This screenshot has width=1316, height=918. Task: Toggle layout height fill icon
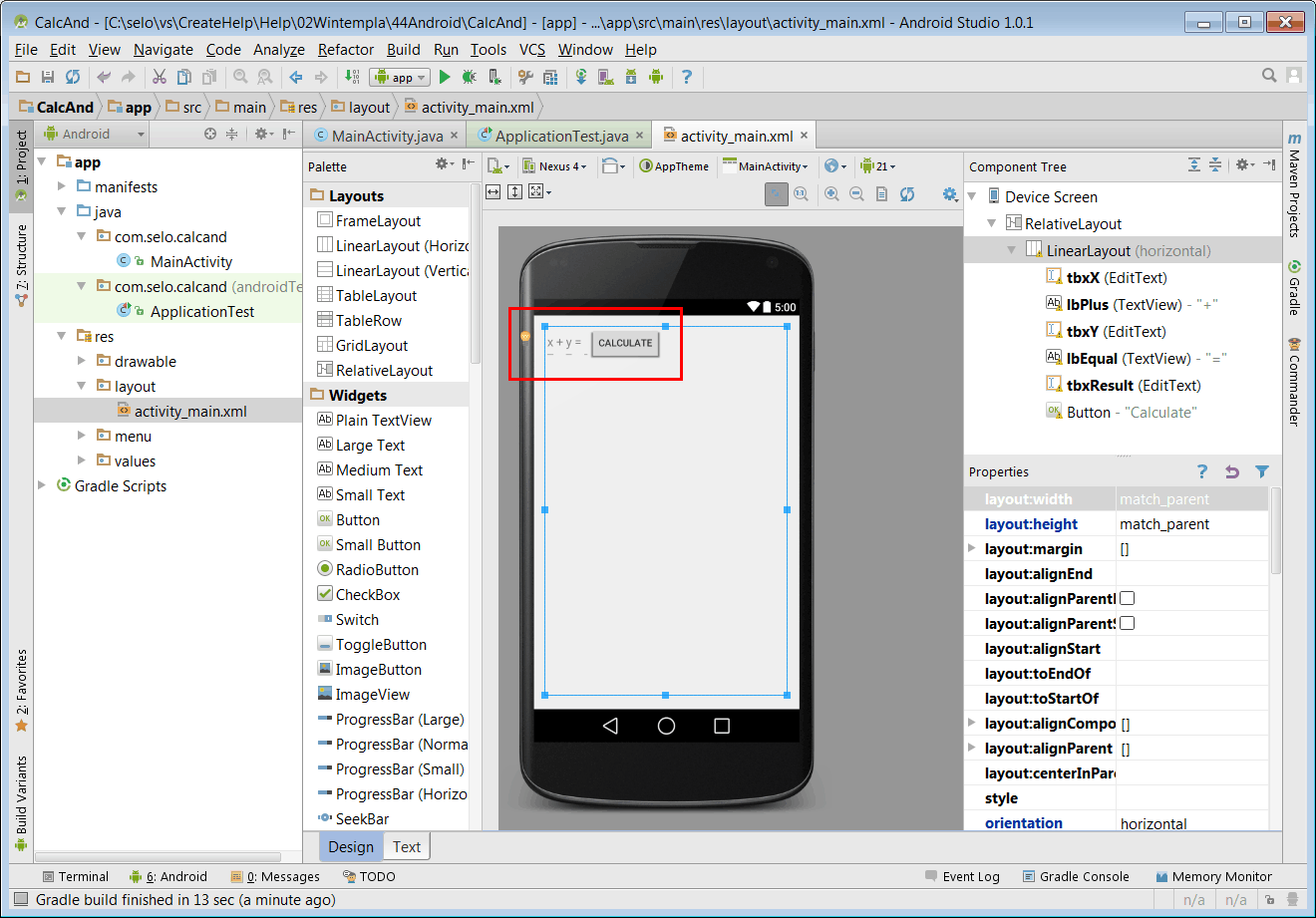tap(514, 191)
